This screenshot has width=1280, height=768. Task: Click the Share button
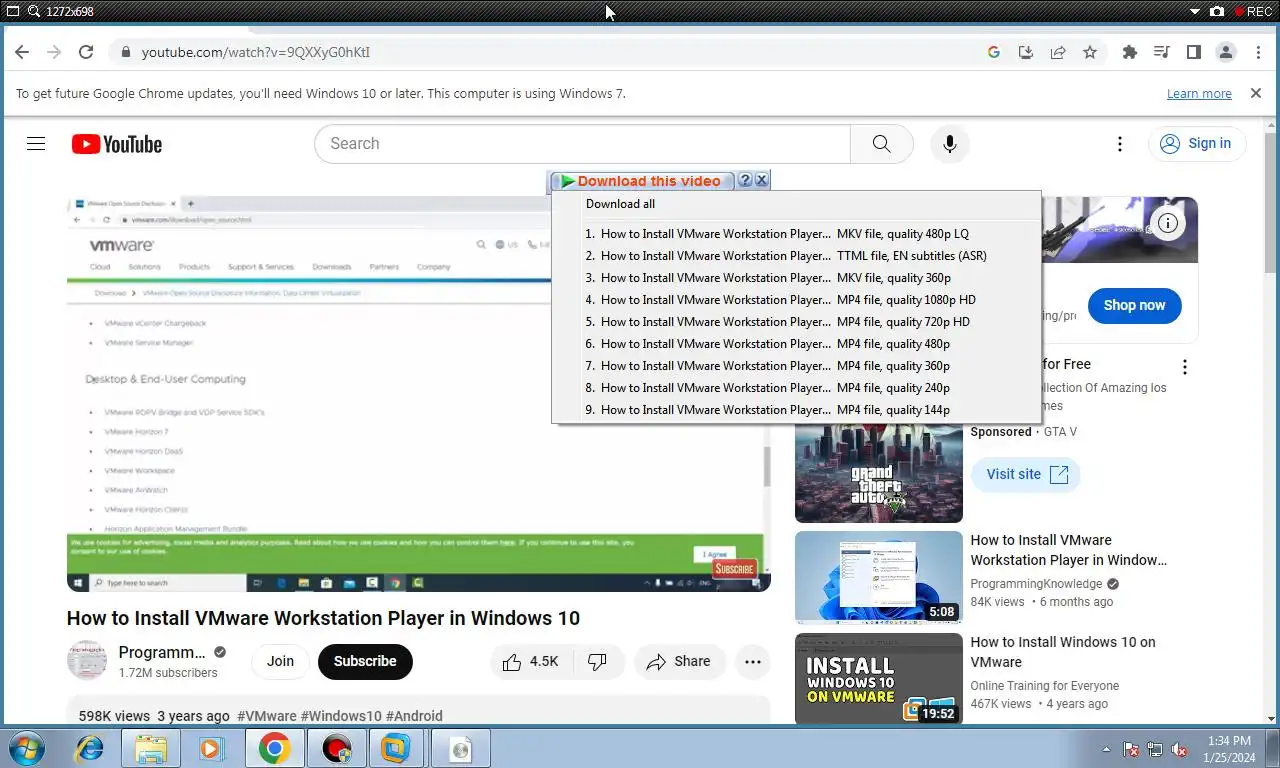[x=679, y=661]
